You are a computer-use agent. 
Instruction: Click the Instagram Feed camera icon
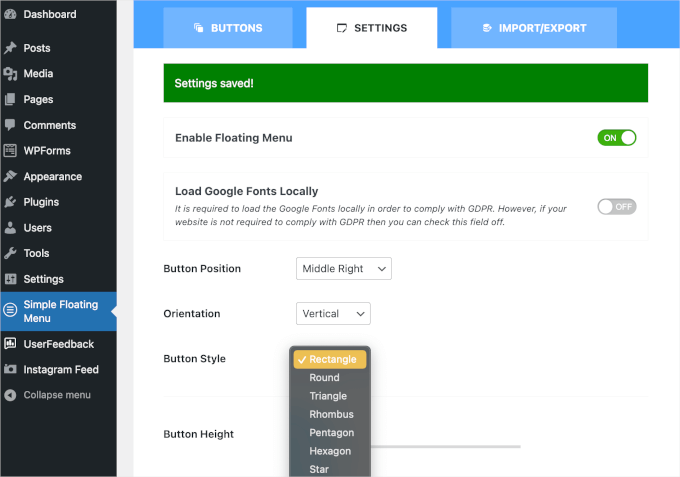tap(10, 369)
